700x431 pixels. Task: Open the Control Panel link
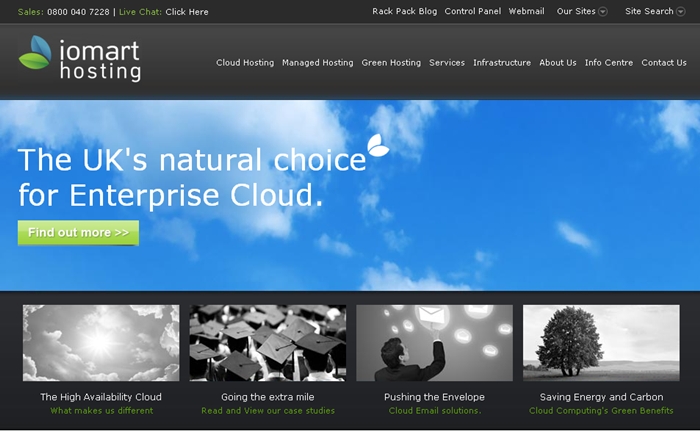pos(473,12)
